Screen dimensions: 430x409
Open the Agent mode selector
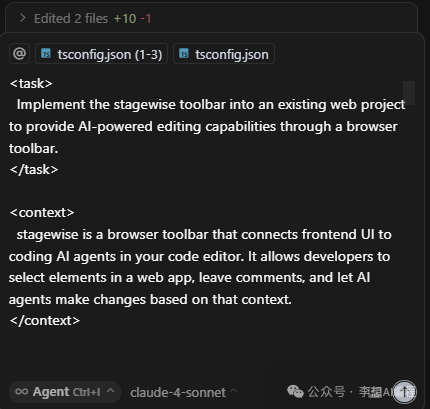(65, 392)
